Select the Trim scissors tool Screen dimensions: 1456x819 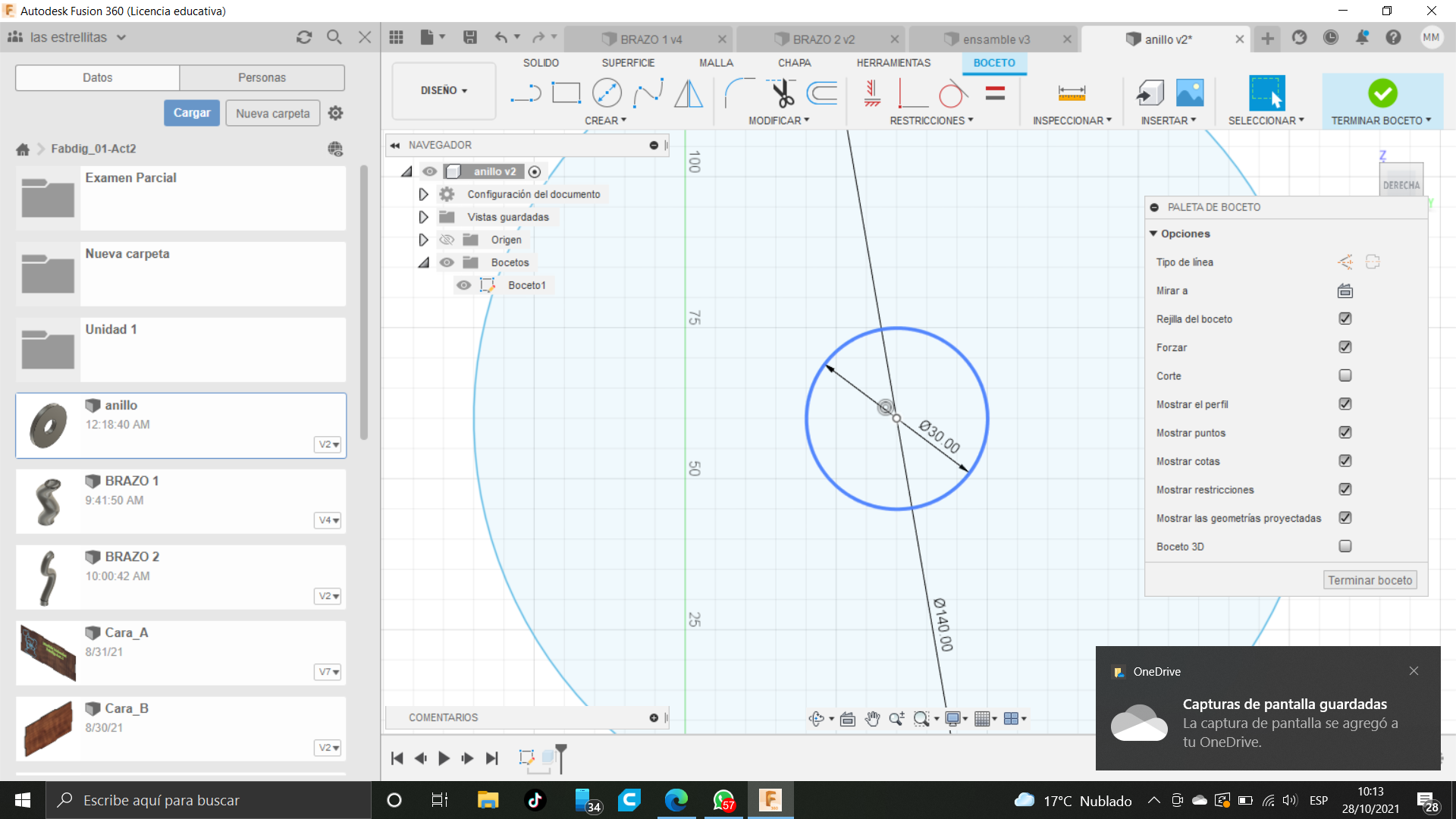point(782,93)
